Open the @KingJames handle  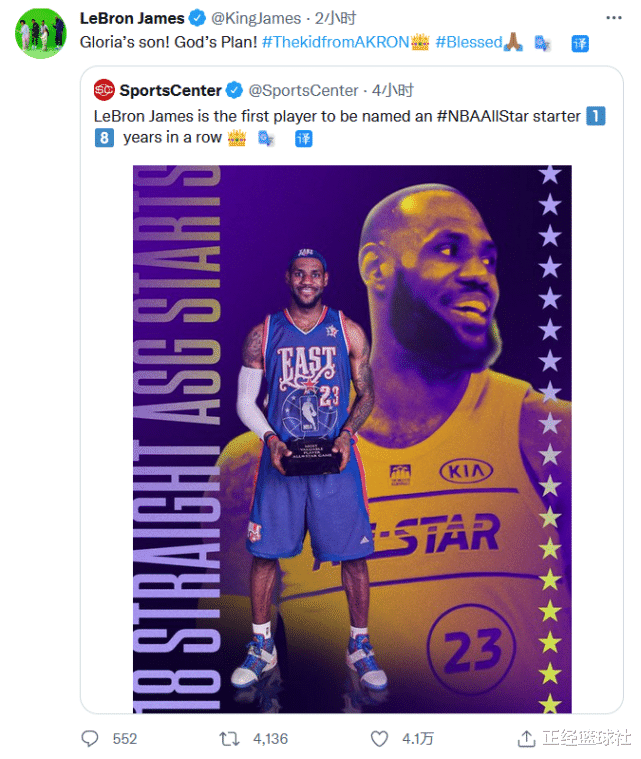tap(256, 18)
